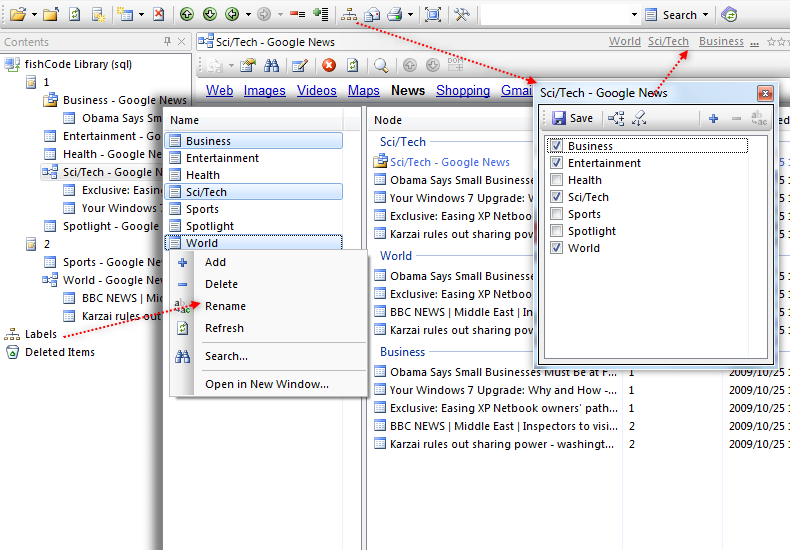Click the edit pencil icon in browser toolbar
The image size is (790, 550).
[x=300, y=65]
